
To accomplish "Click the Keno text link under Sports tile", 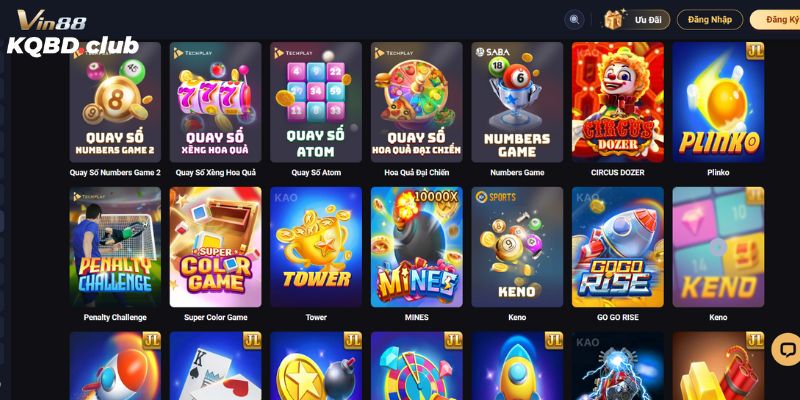I will click(517, 317).
